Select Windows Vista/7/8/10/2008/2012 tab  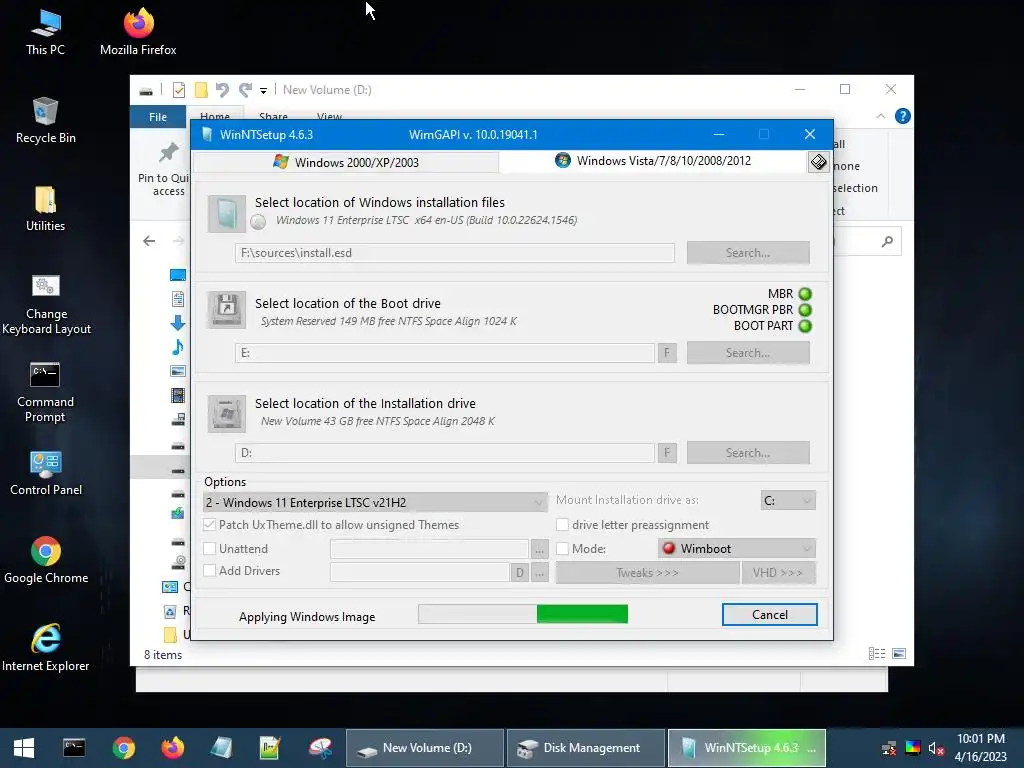653,161
